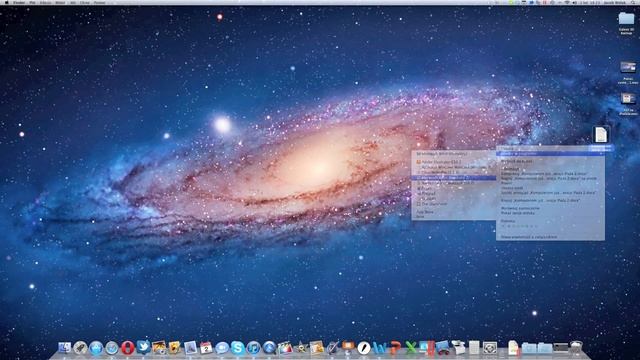Choose Wyrównaj zaznaczone in context menu
The height and width of the screenshot is (360, 640).
click(550, 208)
